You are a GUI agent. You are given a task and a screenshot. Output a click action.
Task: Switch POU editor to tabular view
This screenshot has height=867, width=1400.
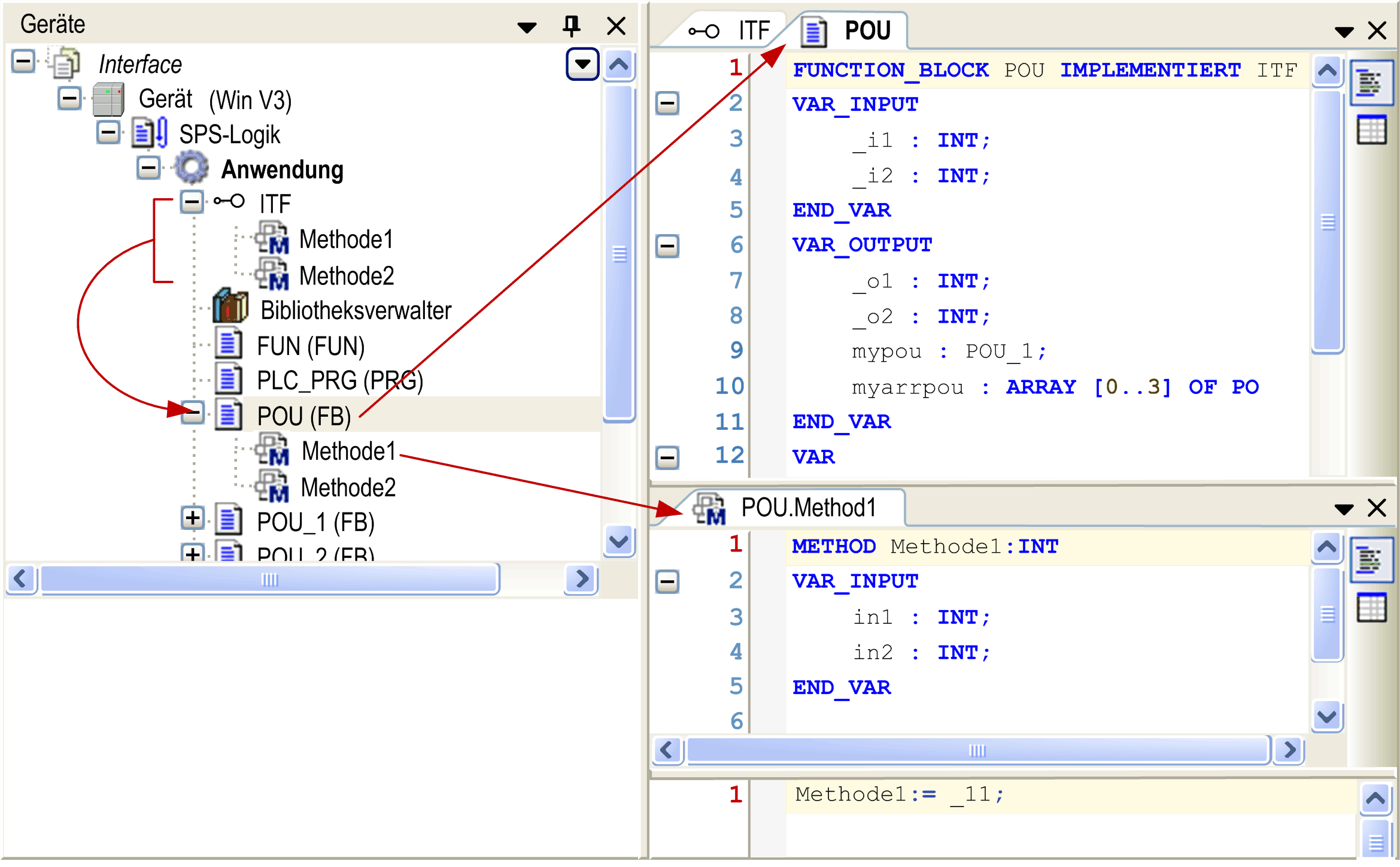tap(1371, 130)
